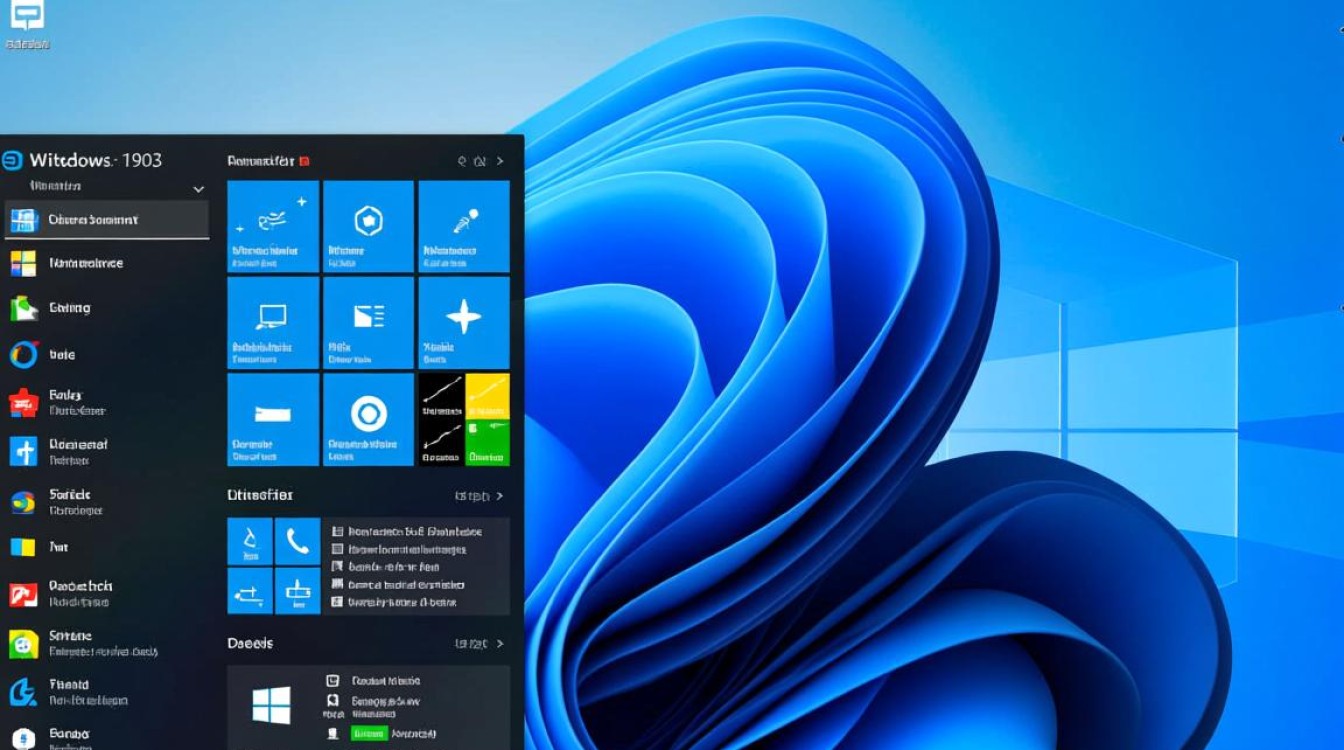This screenshot has width=1344, height=750.
Task: Select the multicolor four-square app list entry
Action: (23, 263)
